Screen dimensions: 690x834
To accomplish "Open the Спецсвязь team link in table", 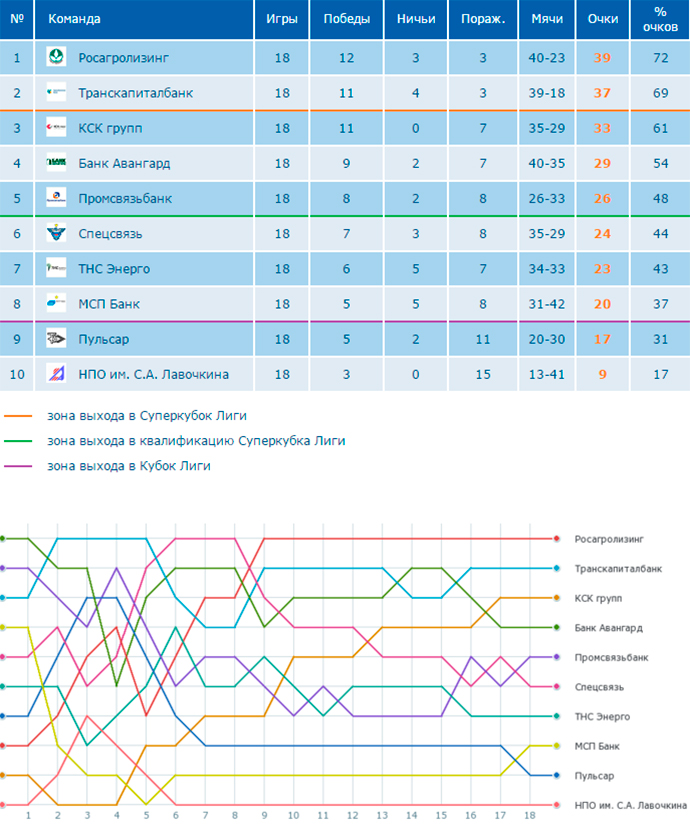I will point(110,233).
